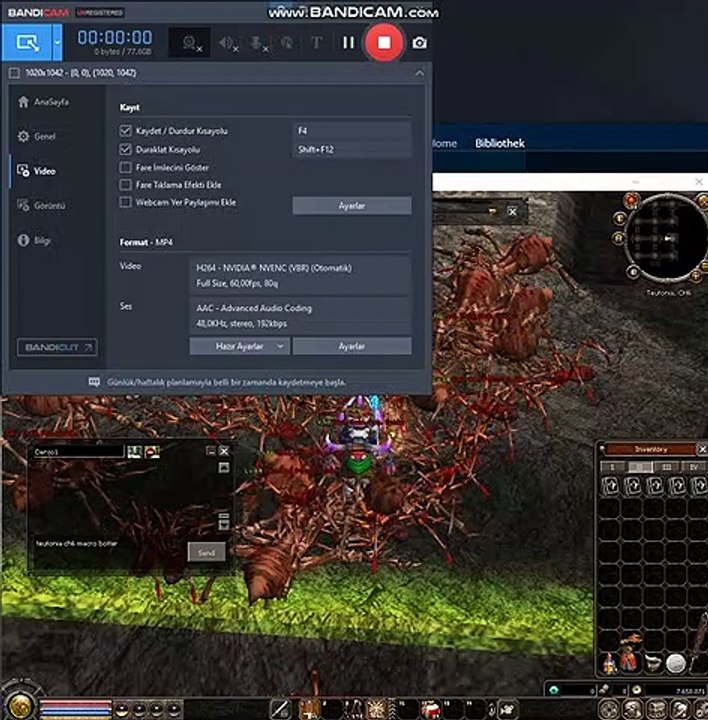Open AnaSayfa in the Bandicam sidebar

coord(43,102)
